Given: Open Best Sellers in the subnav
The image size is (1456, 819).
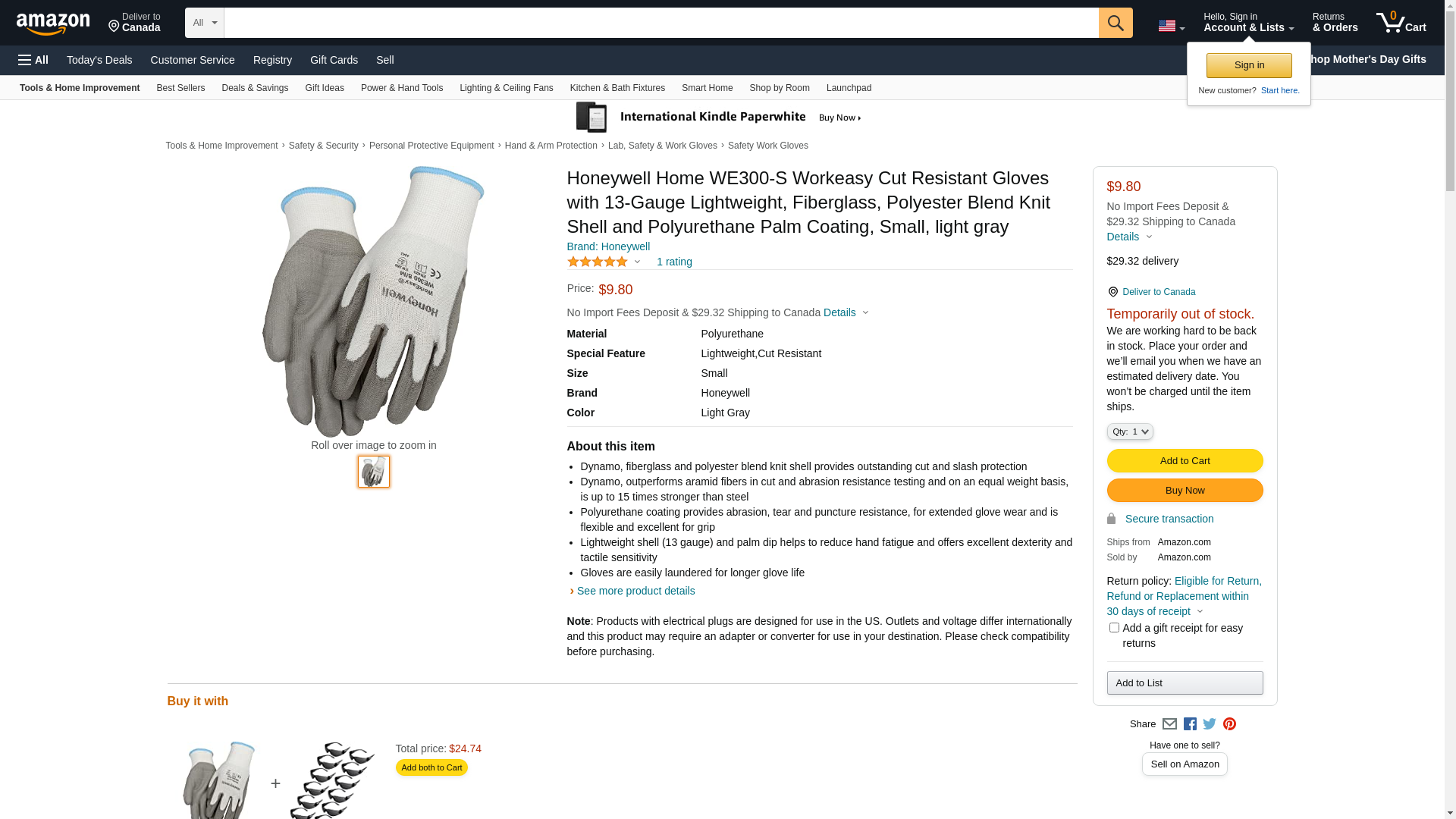Looking at the screenshot, I should coord(180,88).
